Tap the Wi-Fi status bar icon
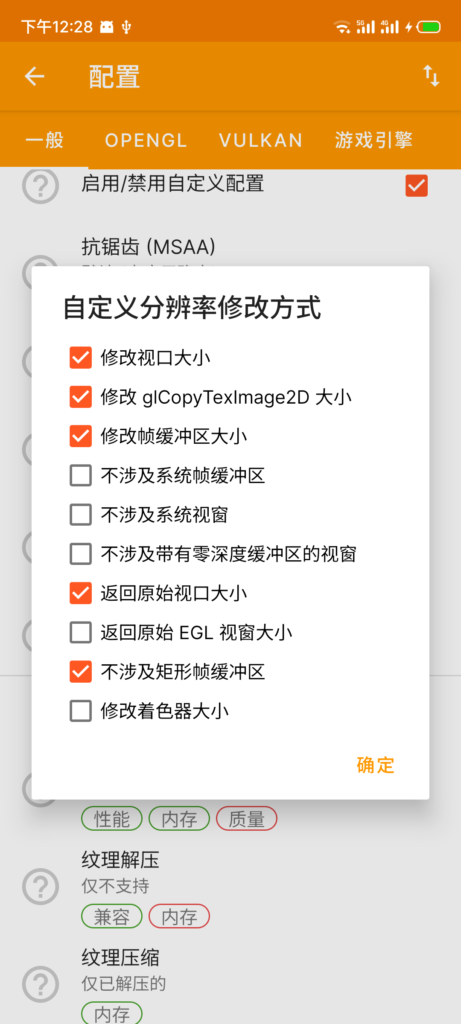Viewport: 461px width, 1024px height. click(x=342, y=27)
